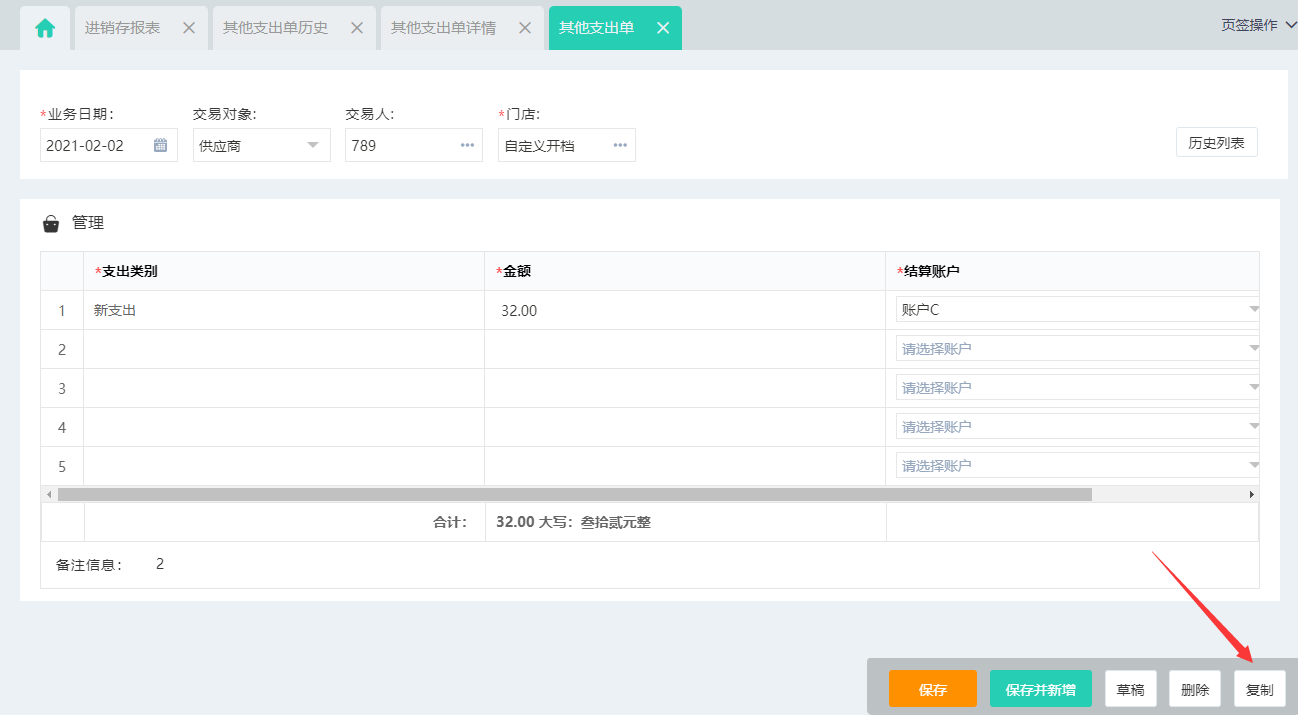The height and width of the screenshot is (715, 1298).
Task: Click the 业务日期 date field
Action: point(109,145)
